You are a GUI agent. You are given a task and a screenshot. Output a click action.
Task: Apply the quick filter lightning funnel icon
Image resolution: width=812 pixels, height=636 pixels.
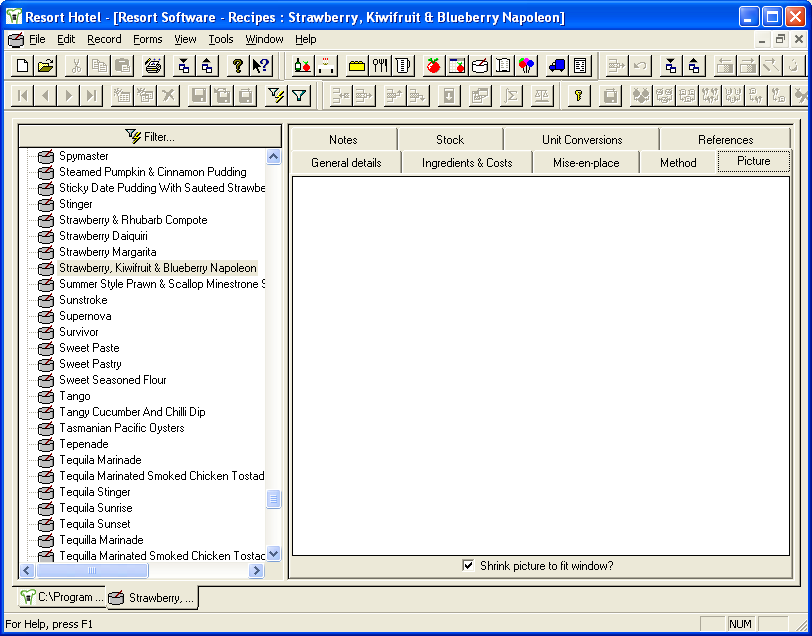(x=276, y=96)
